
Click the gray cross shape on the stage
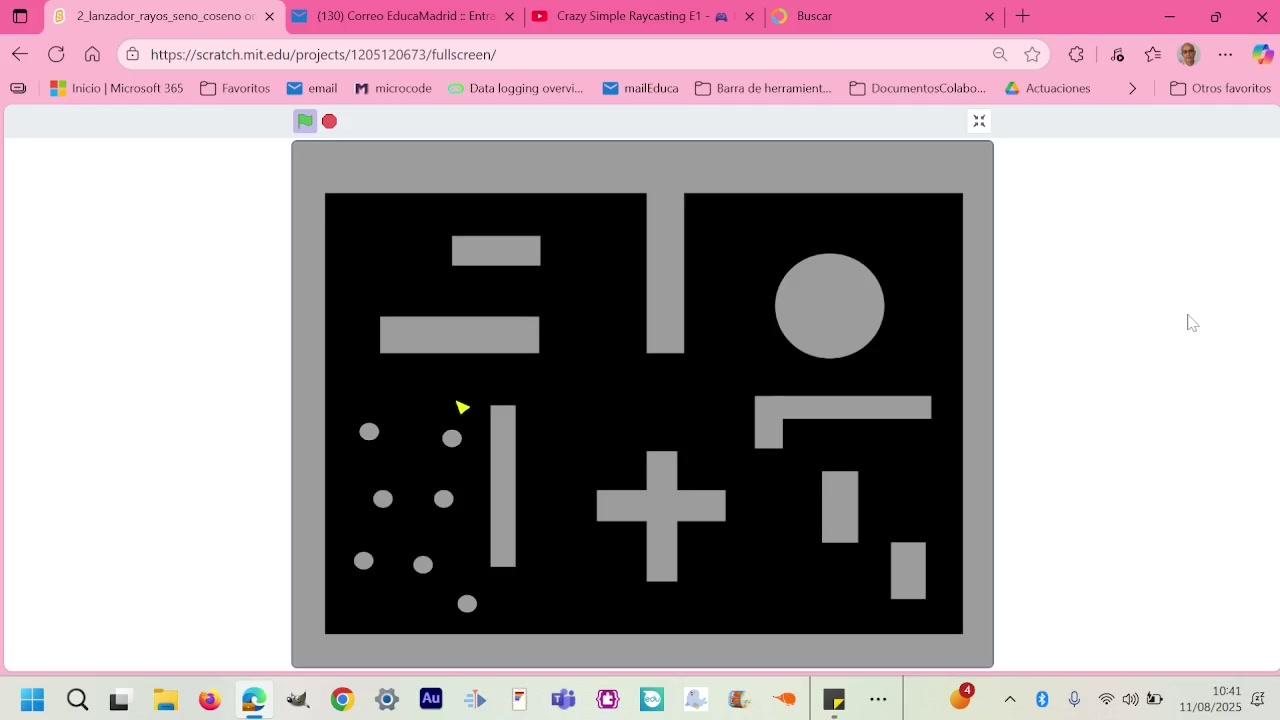point(661,516)
